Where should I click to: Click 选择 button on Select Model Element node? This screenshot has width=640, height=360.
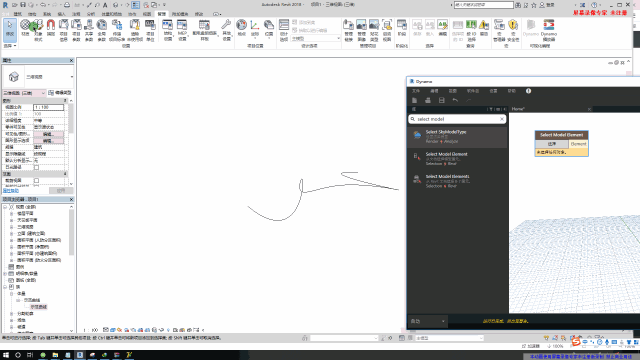552,144
